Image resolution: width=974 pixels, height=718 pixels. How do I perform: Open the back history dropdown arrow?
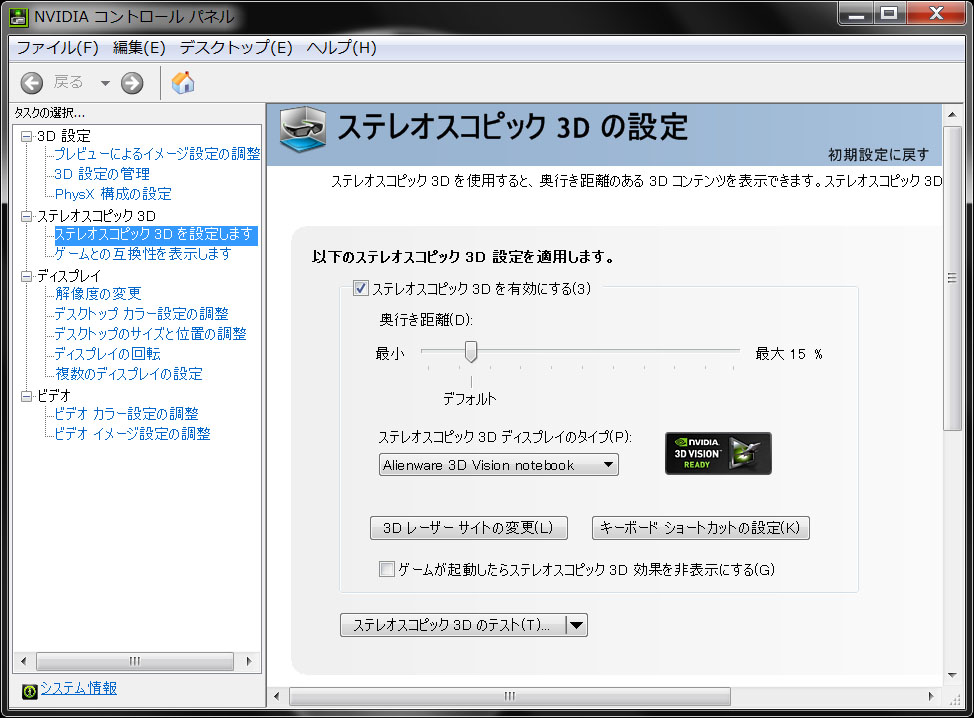click(105, 83)
